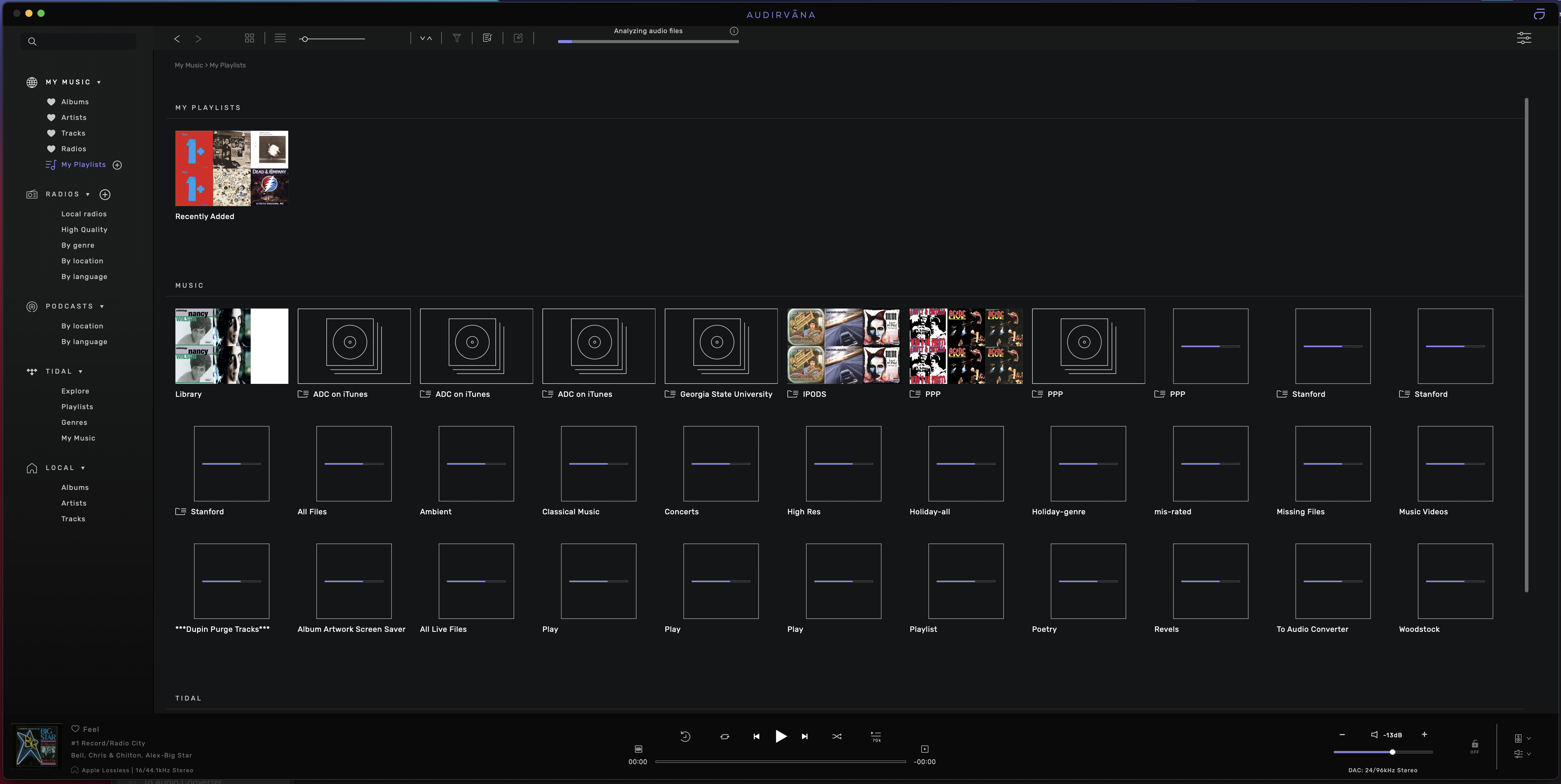The height and width of the screenshot is (784, 1561).
Task: Skip to the previous track
Action: tap(756, 736)
